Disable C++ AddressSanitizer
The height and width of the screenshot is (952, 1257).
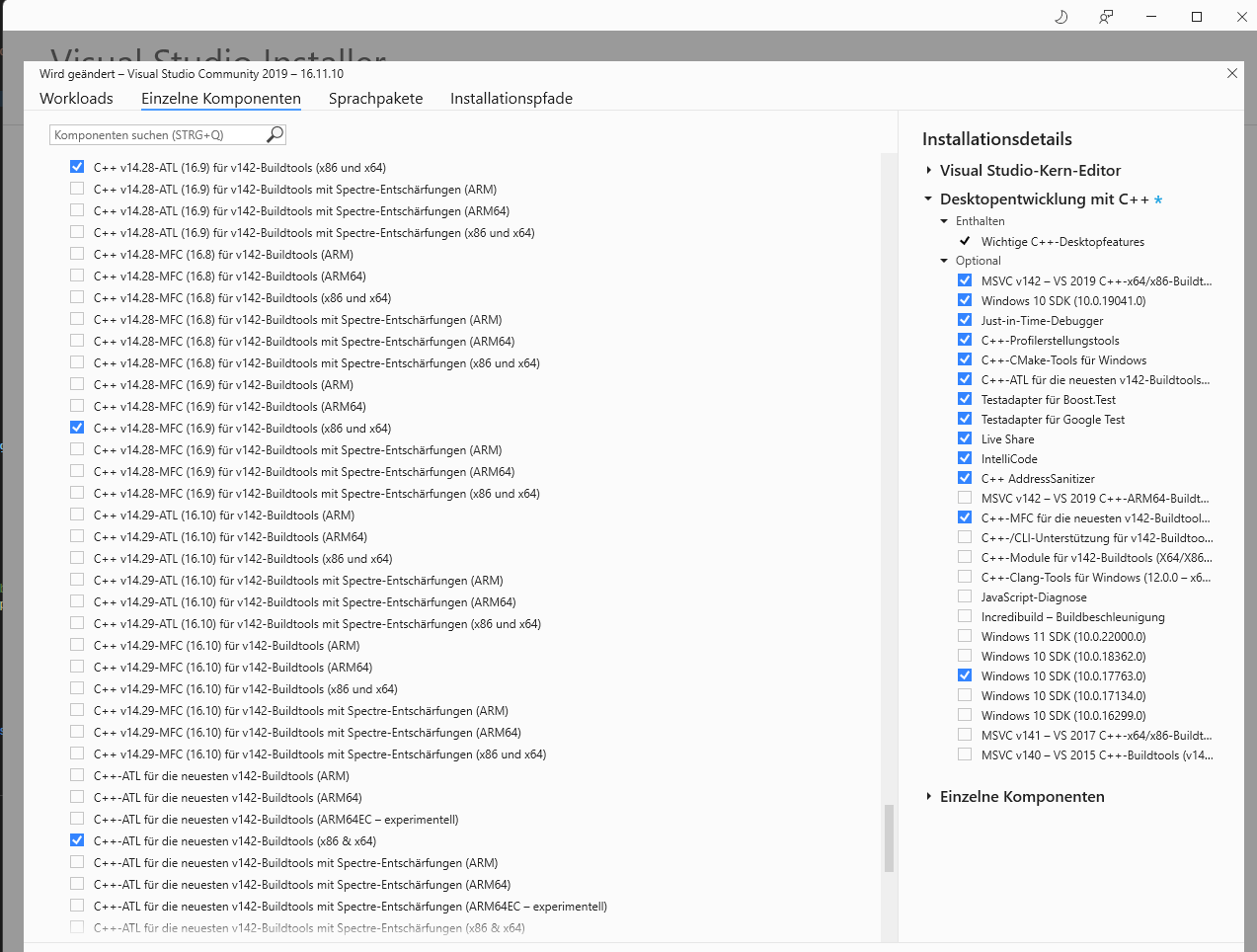pyautogui.click(x=965, y=477)
